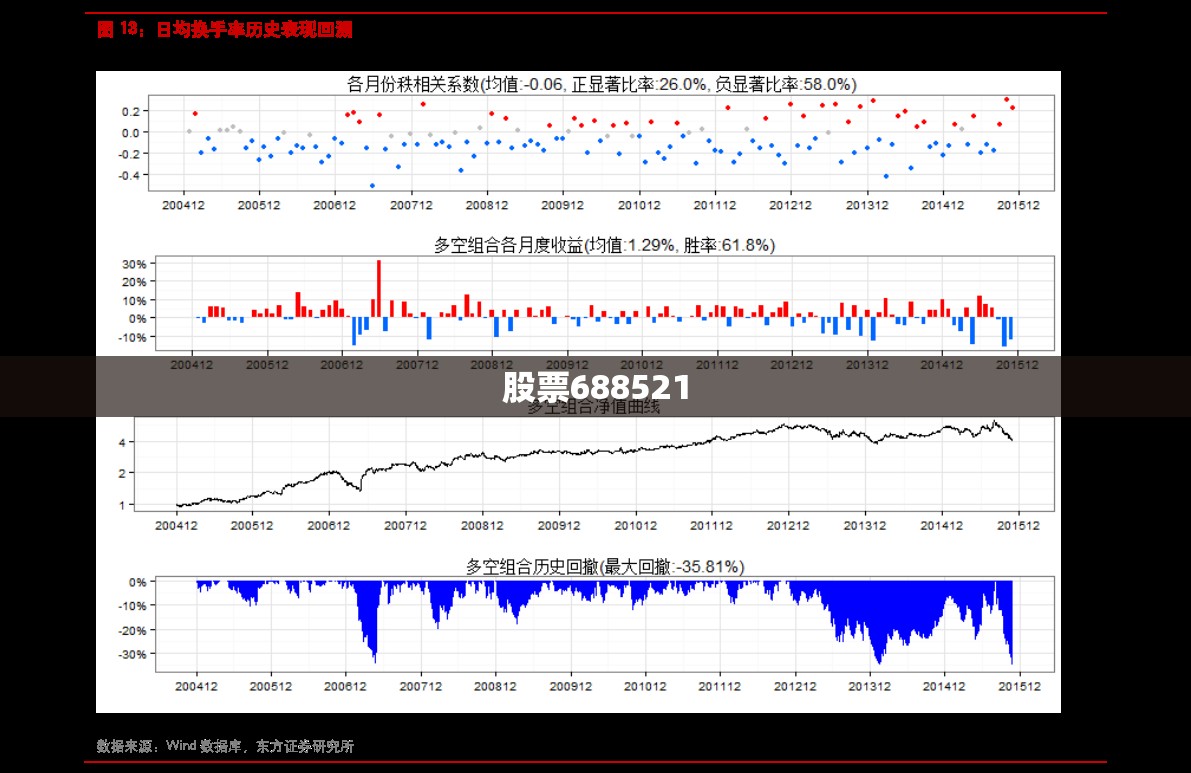This screenshot has height=773, width=1191.
Task: Click x-axis label '201112' under the drawdown chart
Action: [x=719, y=686]
